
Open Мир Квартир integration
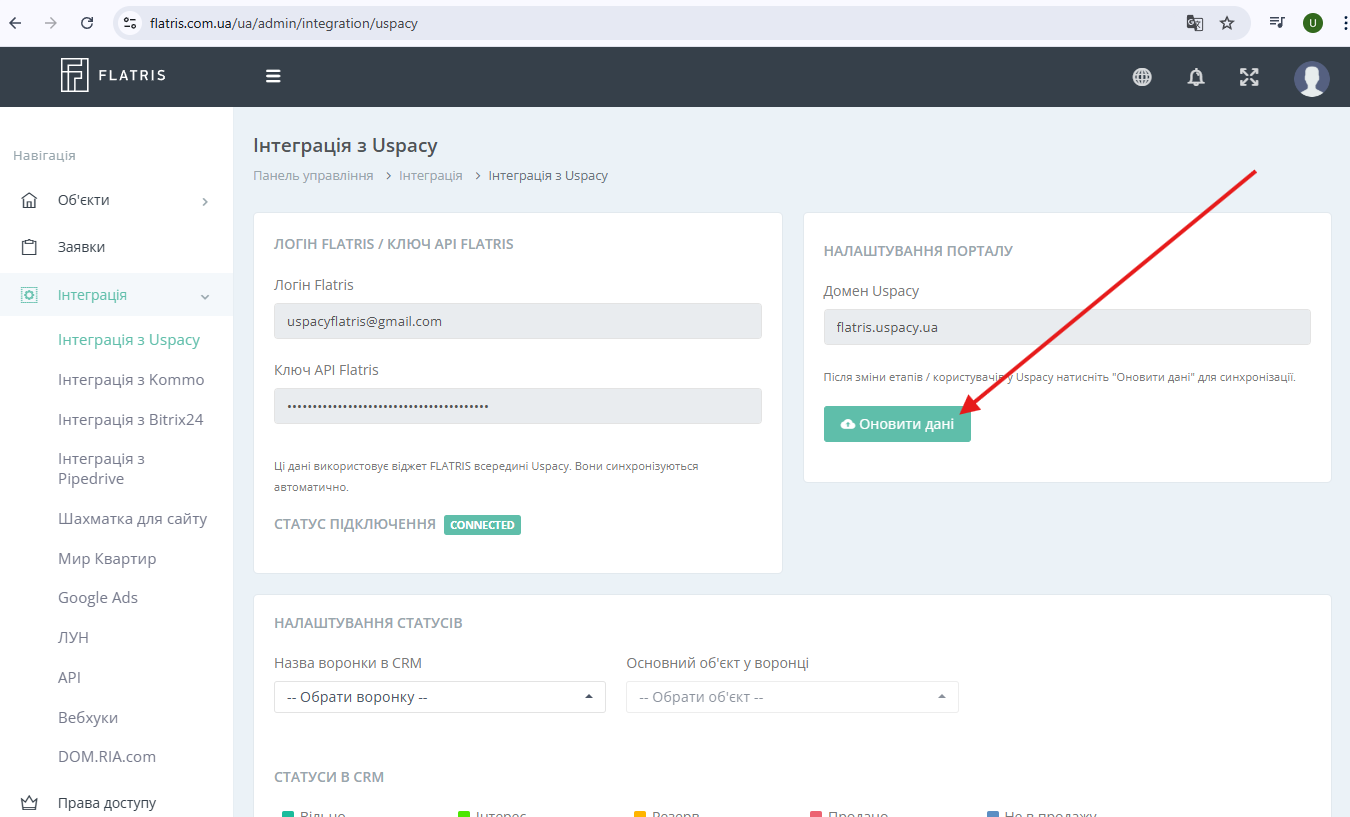click(107, 558)
